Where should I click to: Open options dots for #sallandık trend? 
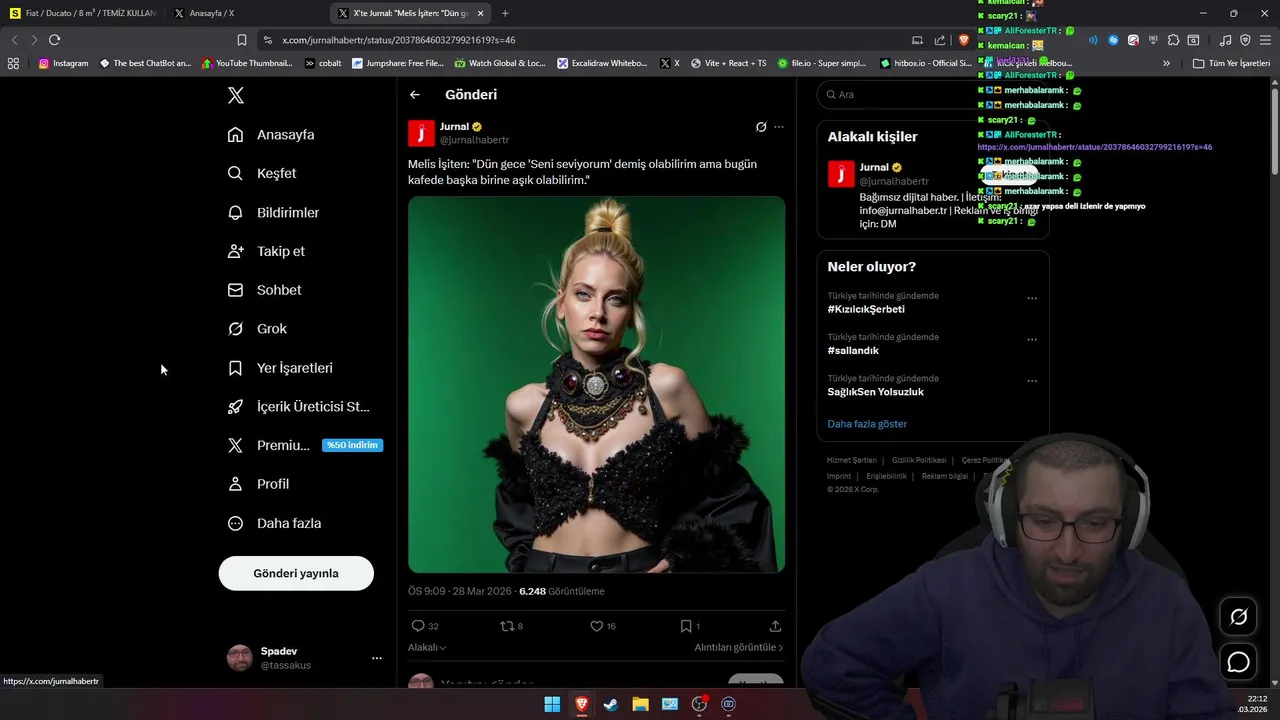(x=1032, y=339)
